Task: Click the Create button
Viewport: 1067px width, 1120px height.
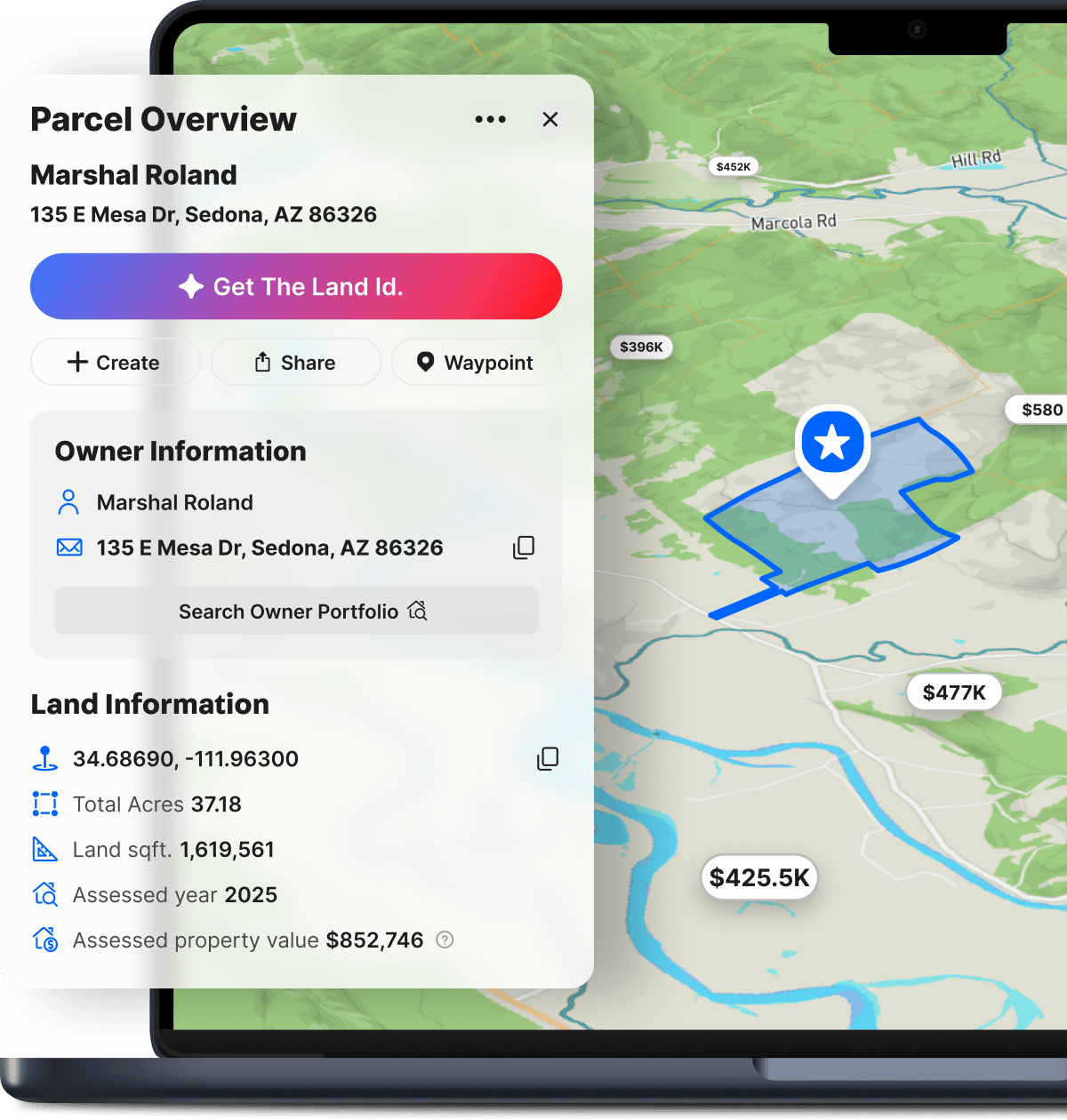Action: [x=116, y=362]
